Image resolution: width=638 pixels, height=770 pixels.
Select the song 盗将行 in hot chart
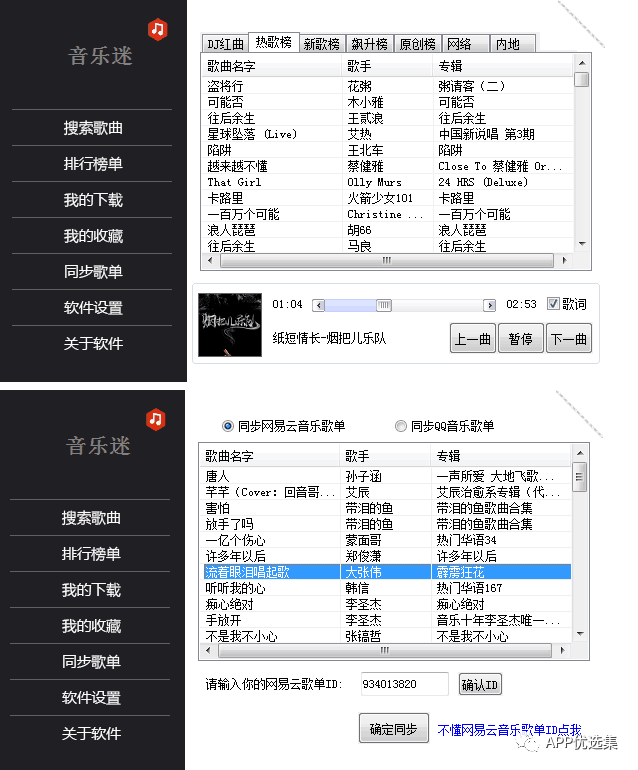click(388, 86)
